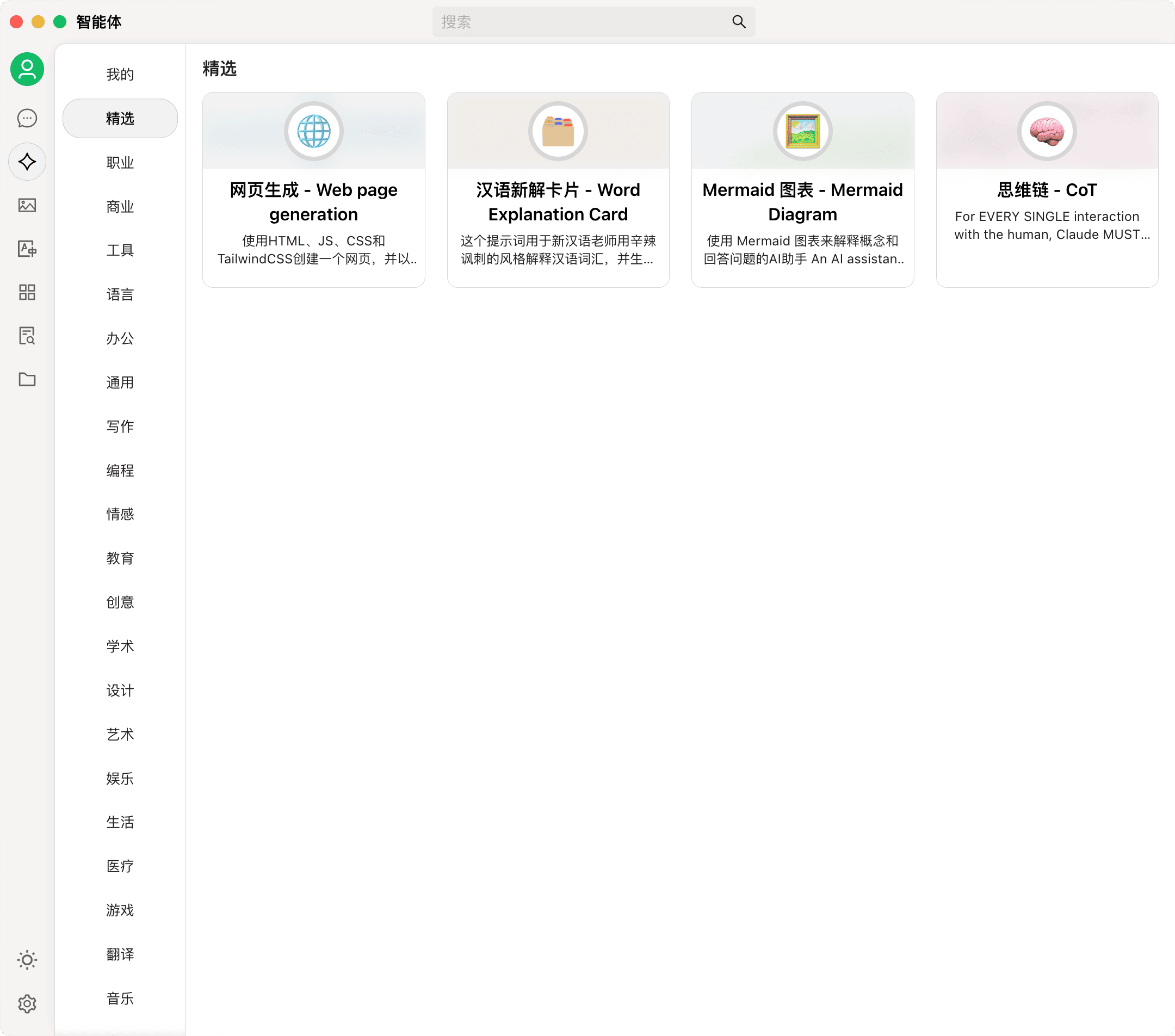
Task: Open the image gallery icon
Action: [x=27, y=205]
